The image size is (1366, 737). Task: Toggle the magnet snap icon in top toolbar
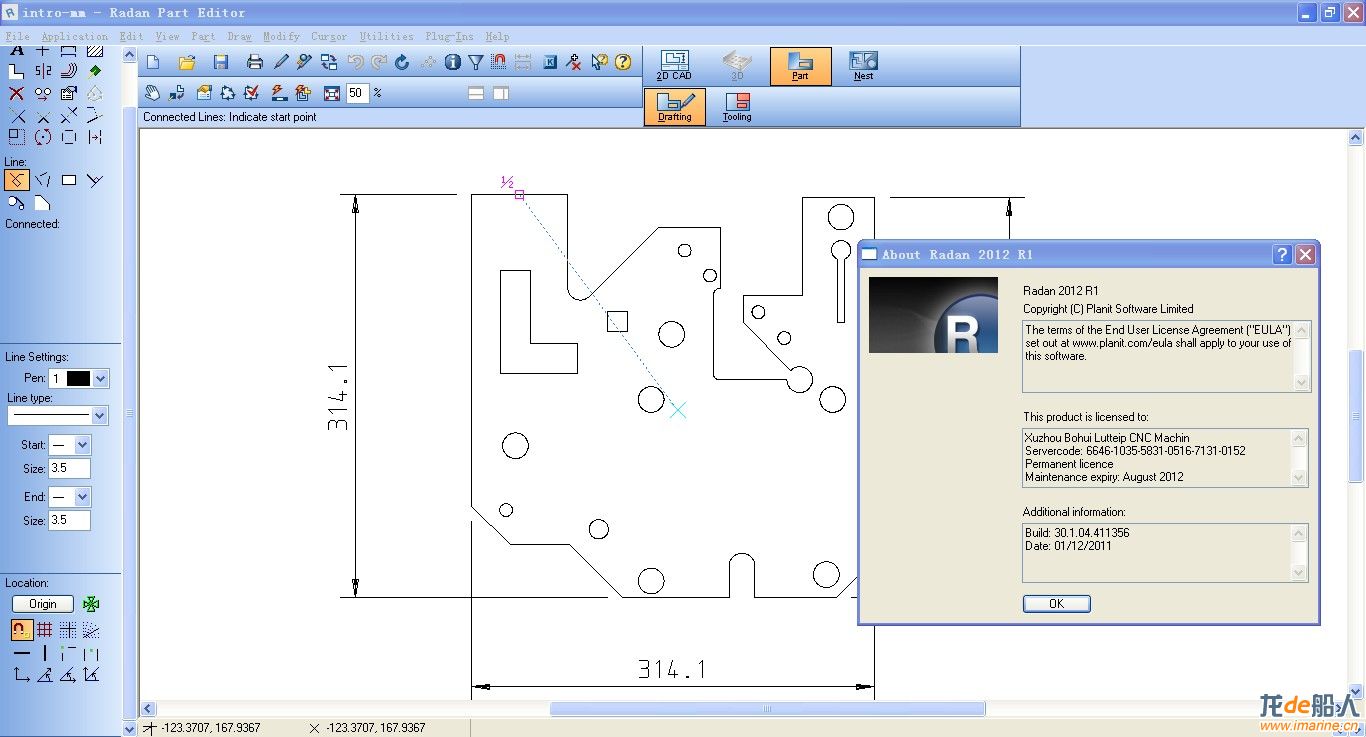[498, 62]
